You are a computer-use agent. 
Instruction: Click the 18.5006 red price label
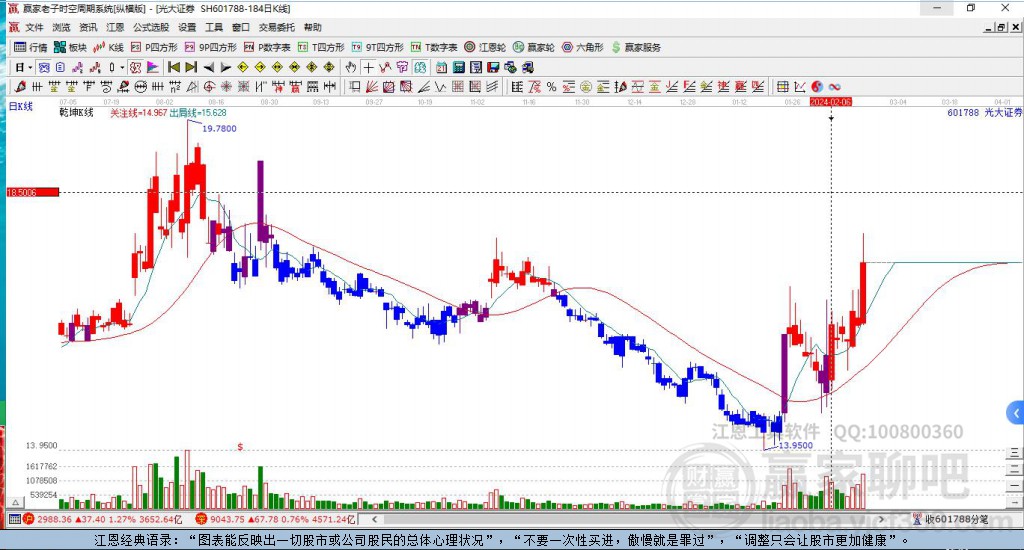[x=33, y=192]
